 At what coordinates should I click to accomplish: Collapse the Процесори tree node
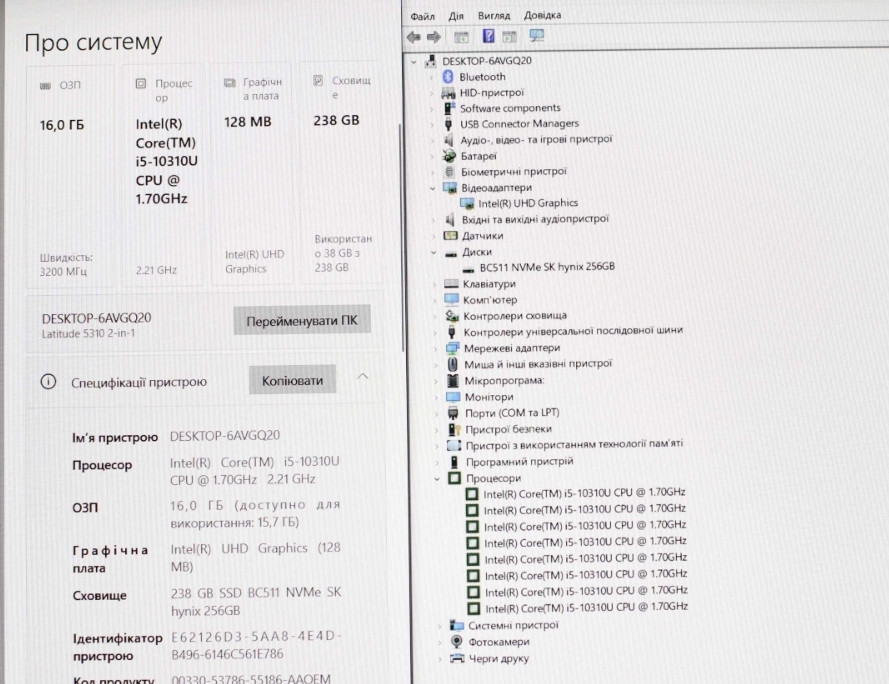[438, 479]
